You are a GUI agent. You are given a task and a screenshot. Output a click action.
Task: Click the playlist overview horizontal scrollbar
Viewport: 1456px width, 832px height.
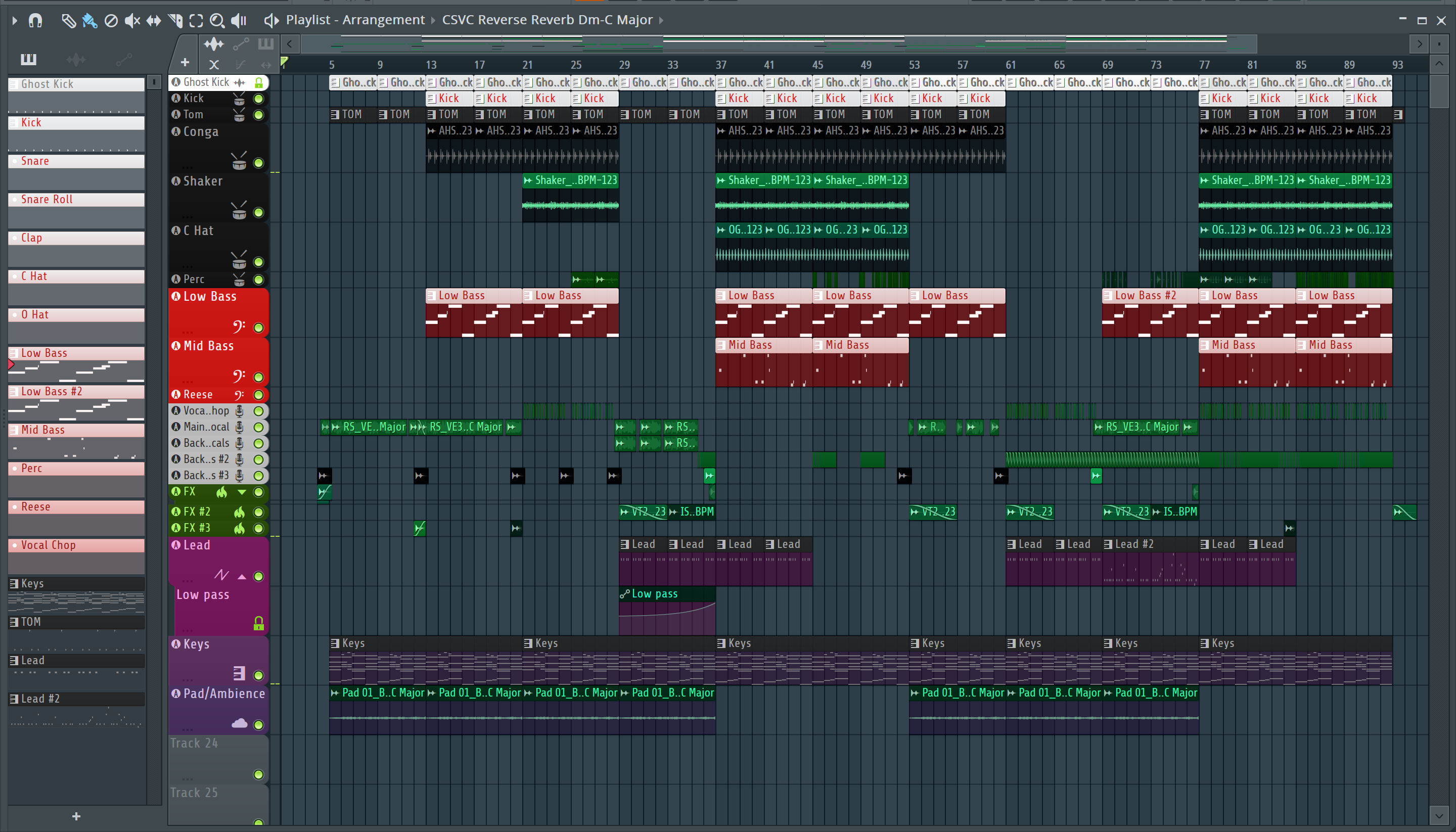pyautogui.click(x=778, y=44)
